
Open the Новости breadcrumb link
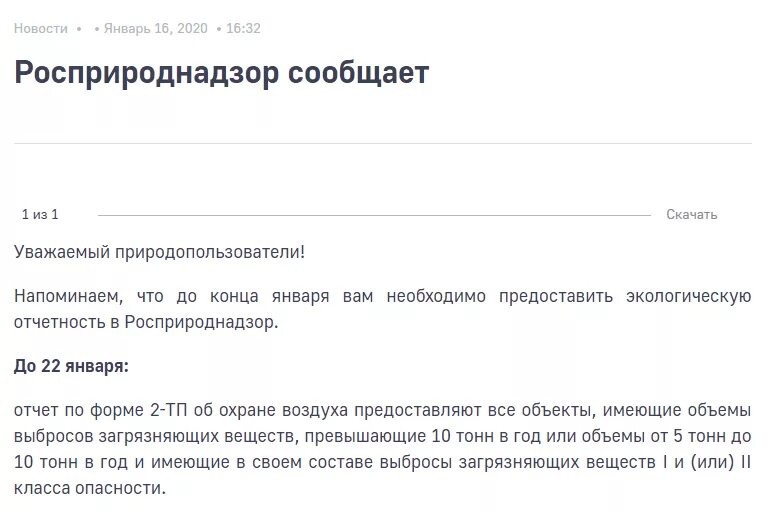tap(41, 28)
